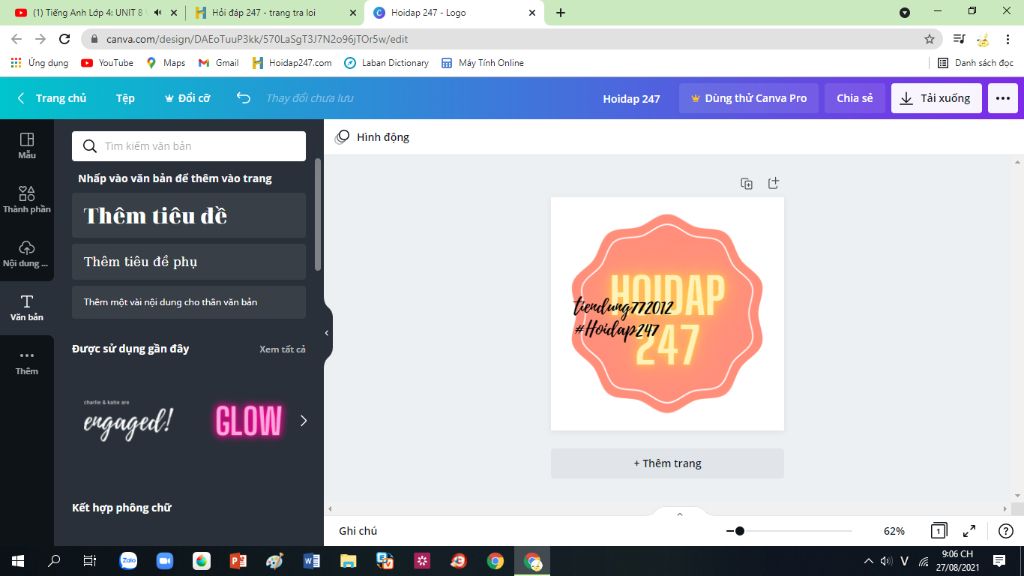
Task: Expand recent styles with the right chevron
Action: point(303,421)
